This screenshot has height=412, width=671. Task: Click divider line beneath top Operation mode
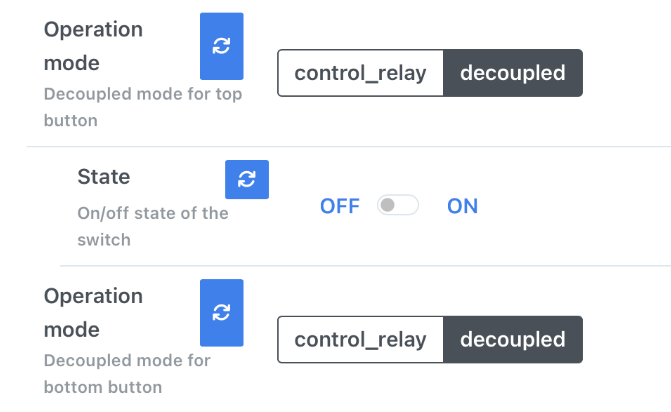(x=348, y=146)
